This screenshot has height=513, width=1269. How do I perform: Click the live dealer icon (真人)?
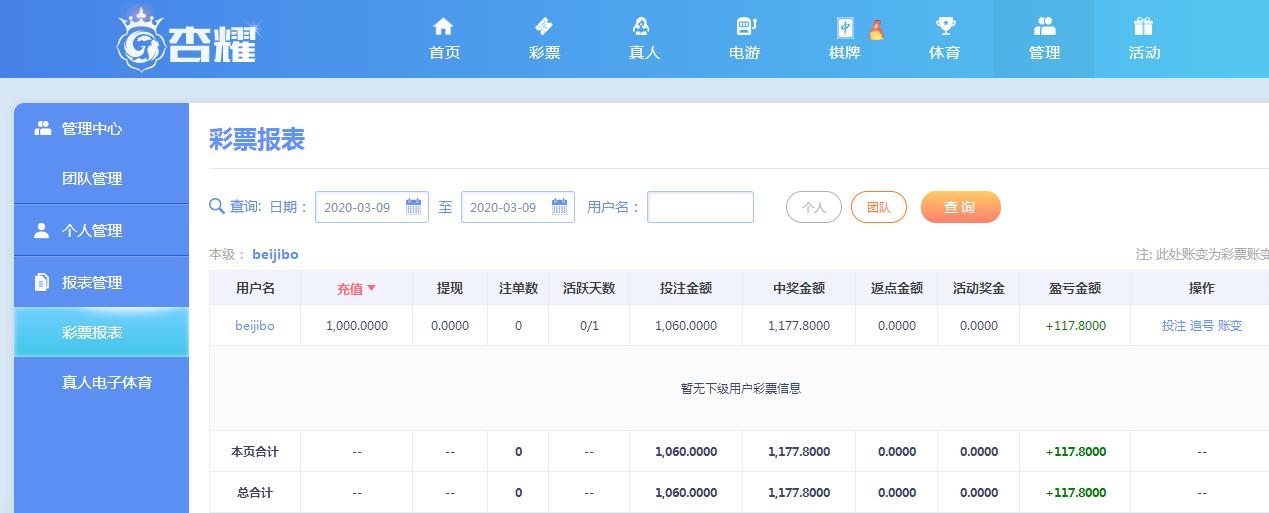(x=644, y=27)
